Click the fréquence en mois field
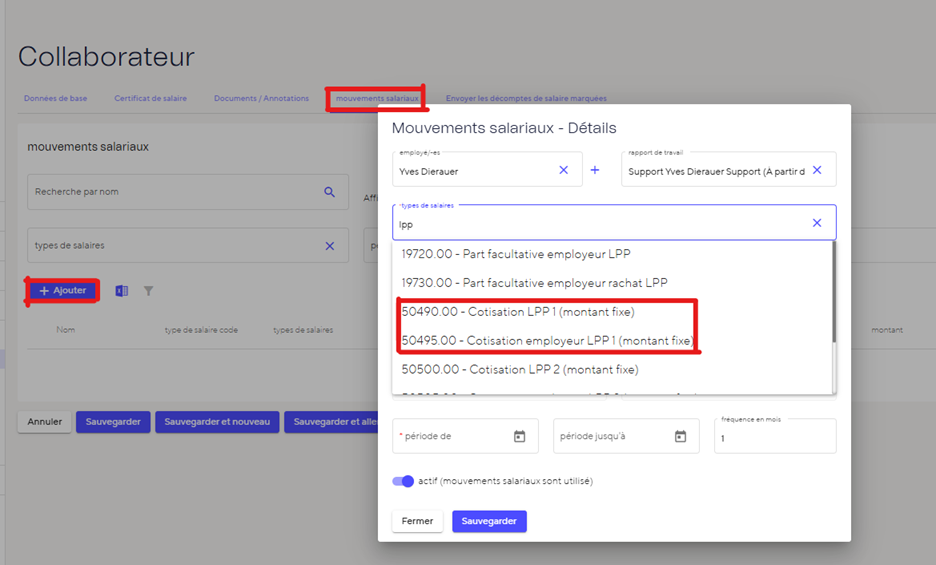 (x=774, y=439)
